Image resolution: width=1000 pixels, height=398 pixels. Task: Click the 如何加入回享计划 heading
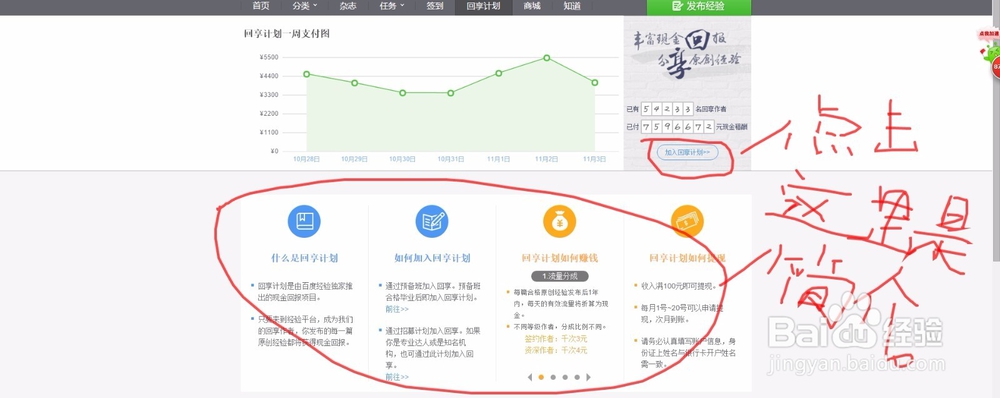pyautogui.click(x=432, y=258)
